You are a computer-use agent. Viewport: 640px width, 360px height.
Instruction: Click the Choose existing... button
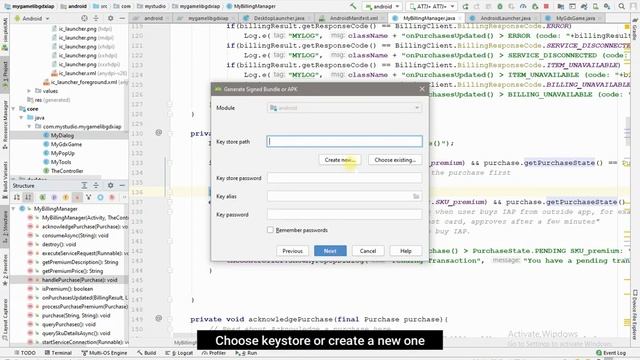tap(395, 160)
